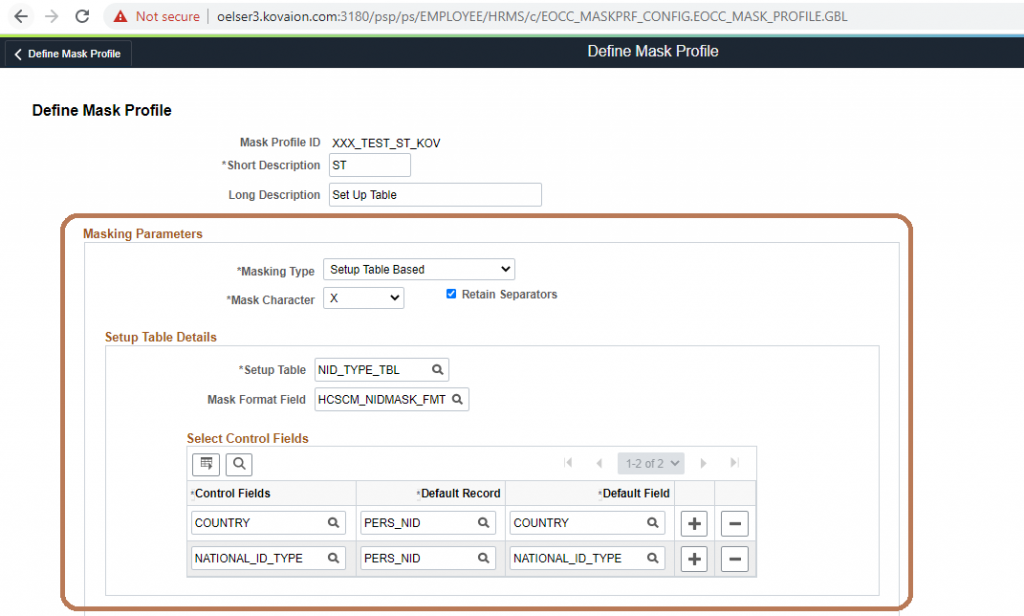
Task: Go to first page of grid rows
Action: coord(568,463)
